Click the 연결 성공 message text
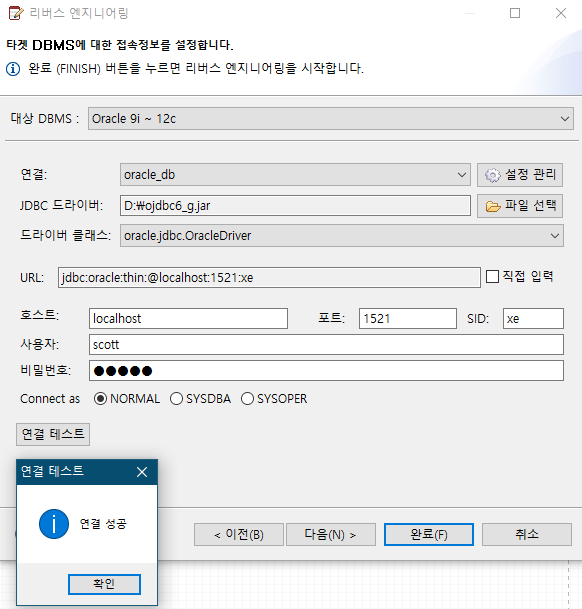The height and width of the screenshot is (609, 582). tap(103, 524)
